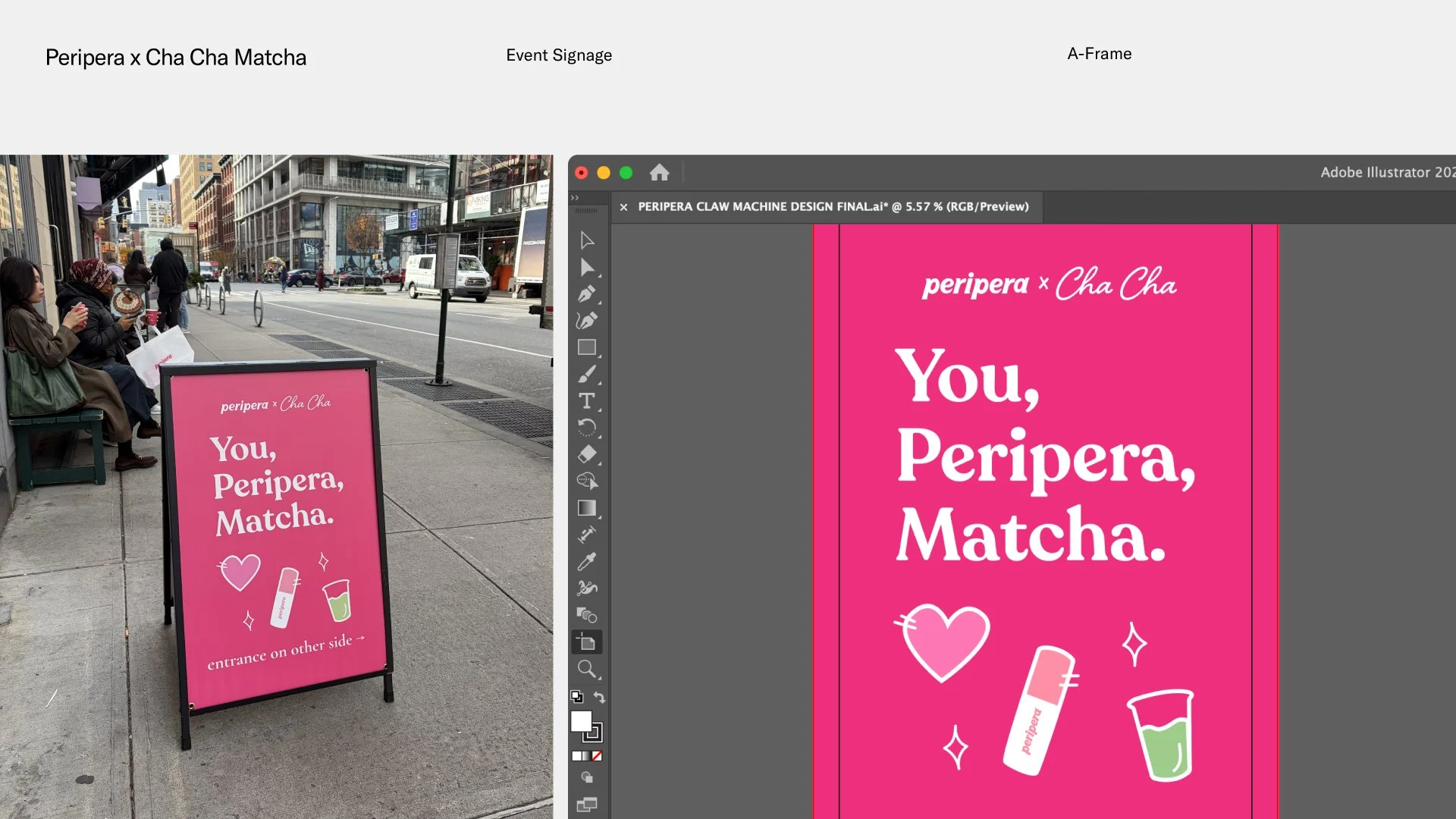Set paint mode to Gradient
The width and height of the screenshot is (1456, 819).
586,756
